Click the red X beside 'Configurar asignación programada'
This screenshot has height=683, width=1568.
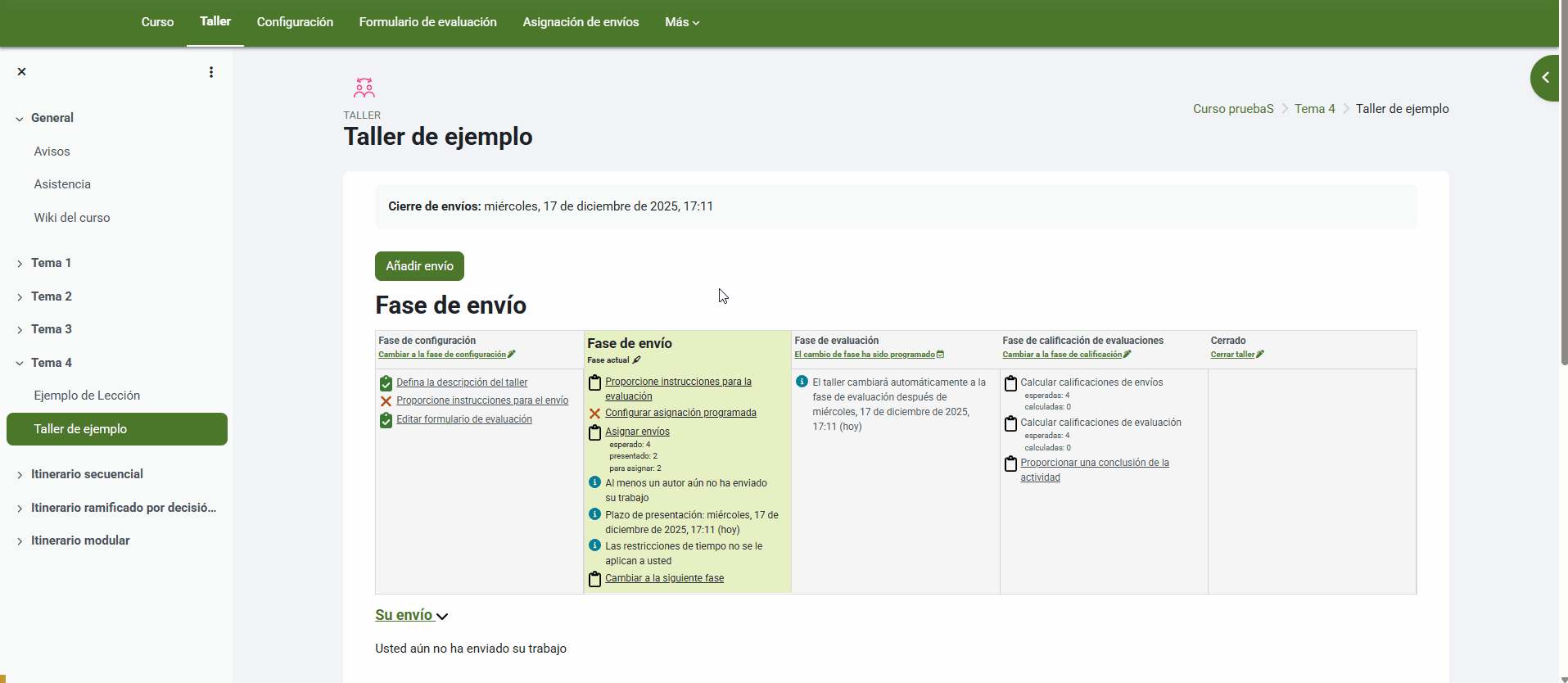[x=595, y=414]
